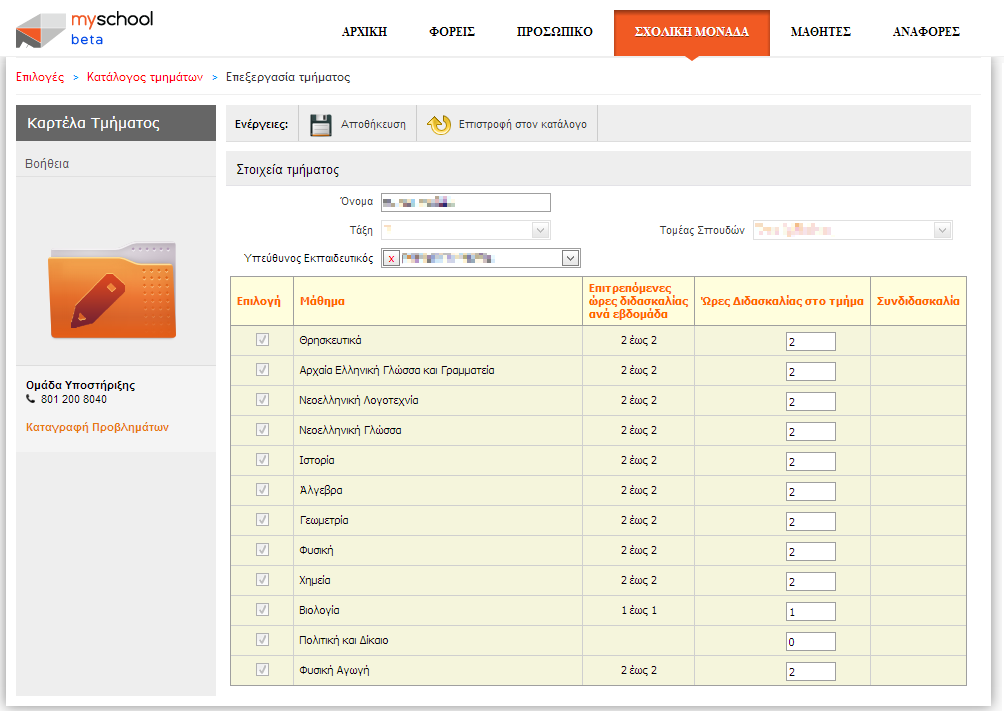This screenshot has height=711, width=1004.
Task: Edit hours field for Ιστορία
Action: (811, 462)
